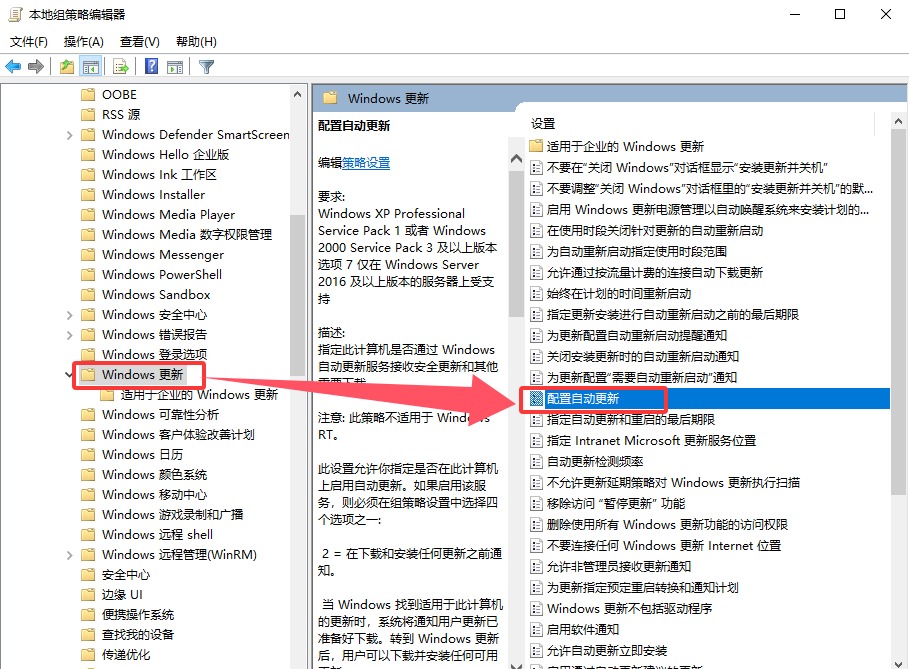Click the Export list toolbar icon
This screenshot has width=909, height=669.
(x=119, y=67)
